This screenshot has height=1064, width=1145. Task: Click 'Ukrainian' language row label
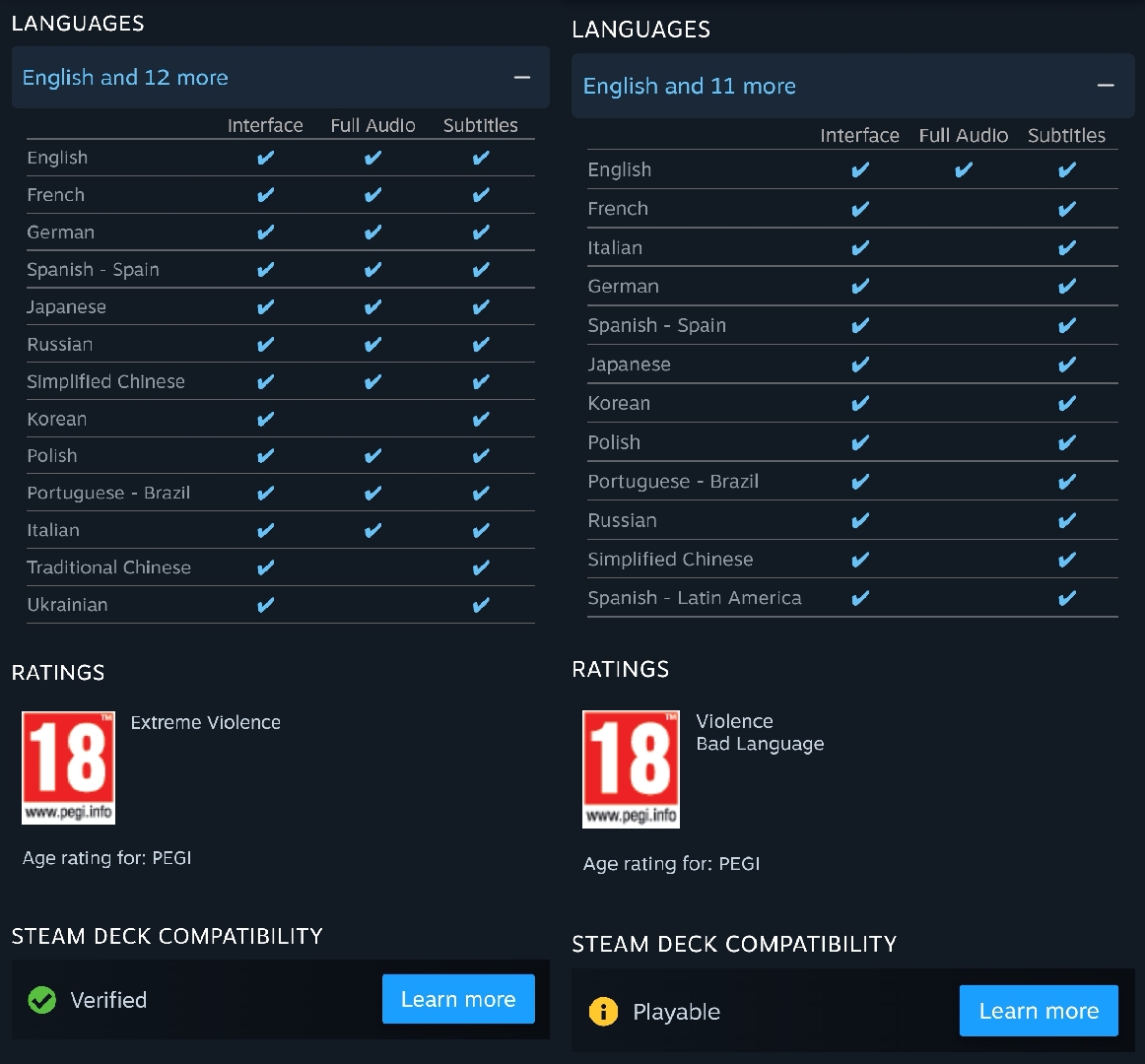pyautogui.click(x=67, y=605)
